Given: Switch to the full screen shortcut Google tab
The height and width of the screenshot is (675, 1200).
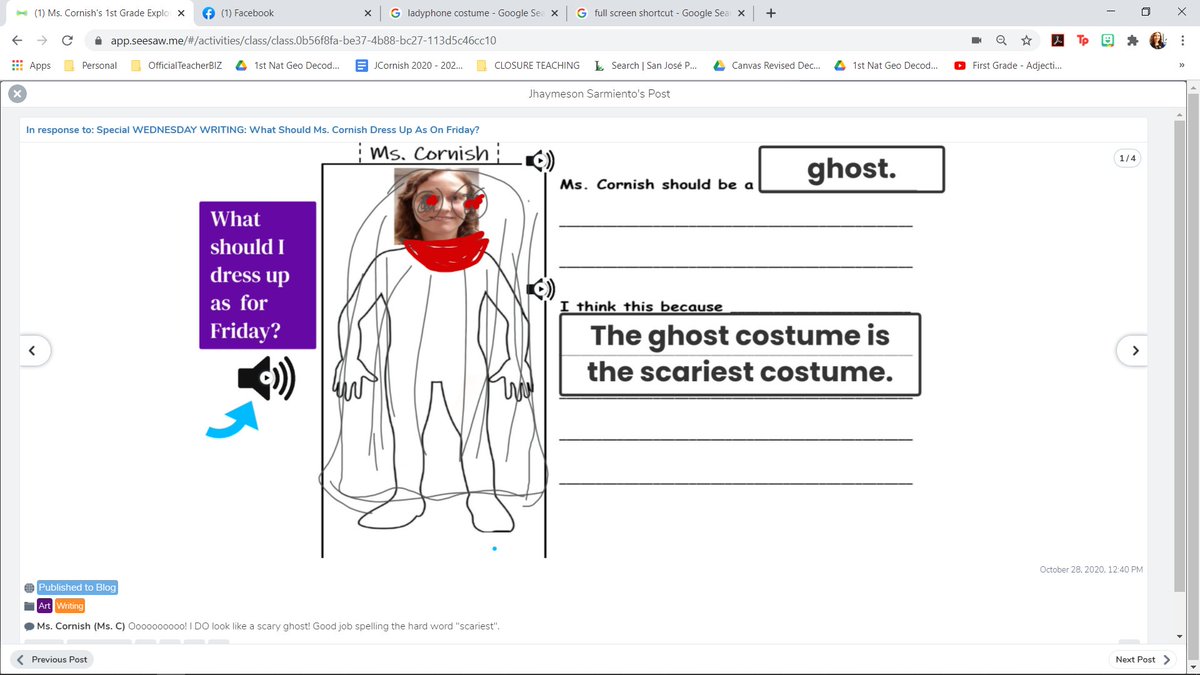Looking at the screenshot, I should pyautogui.click(x=661, y=14).
